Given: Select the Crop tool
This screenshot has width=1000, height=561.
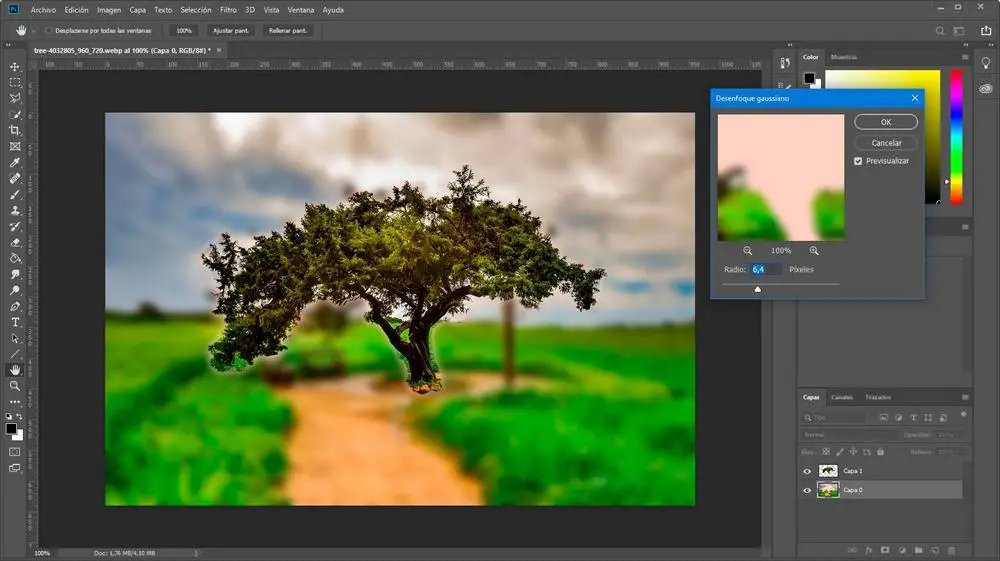Looking at the screenshot, I should 15,130.
